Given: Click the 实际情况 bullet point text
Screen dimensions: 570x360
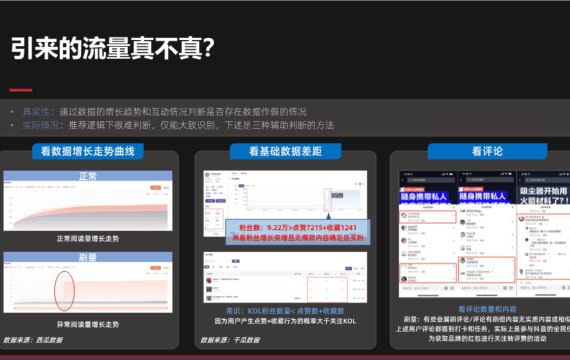Looking at the screenshot, I should 178,125.
